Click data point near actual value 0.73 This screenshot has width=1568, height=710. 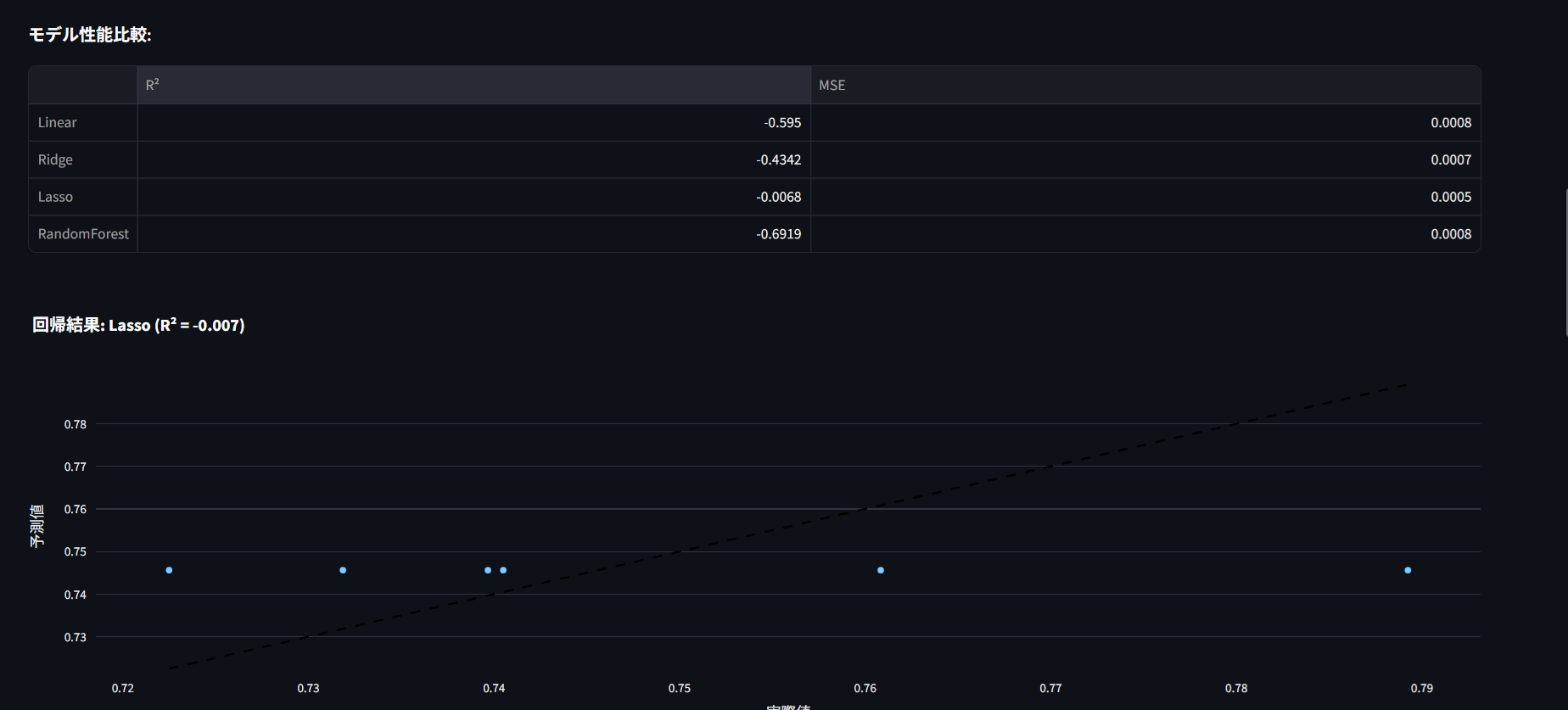click(343, 570)
